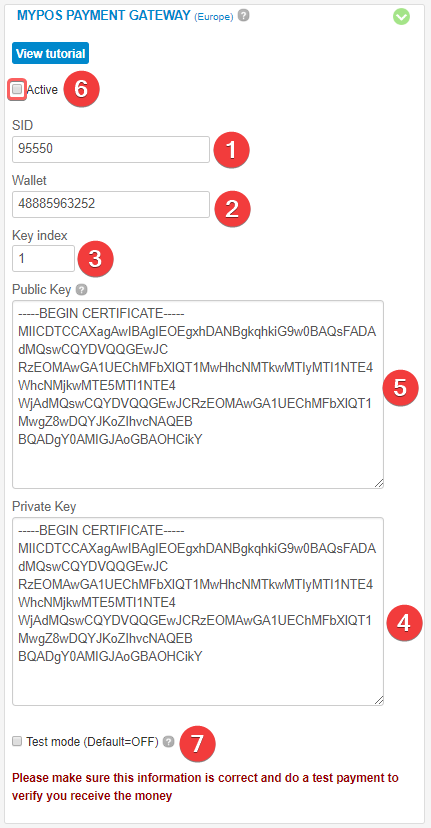Click the Public Key textarea resize handle
This screenshot has height=828, width=431.
pyautogui.click(x=379, y=483)
